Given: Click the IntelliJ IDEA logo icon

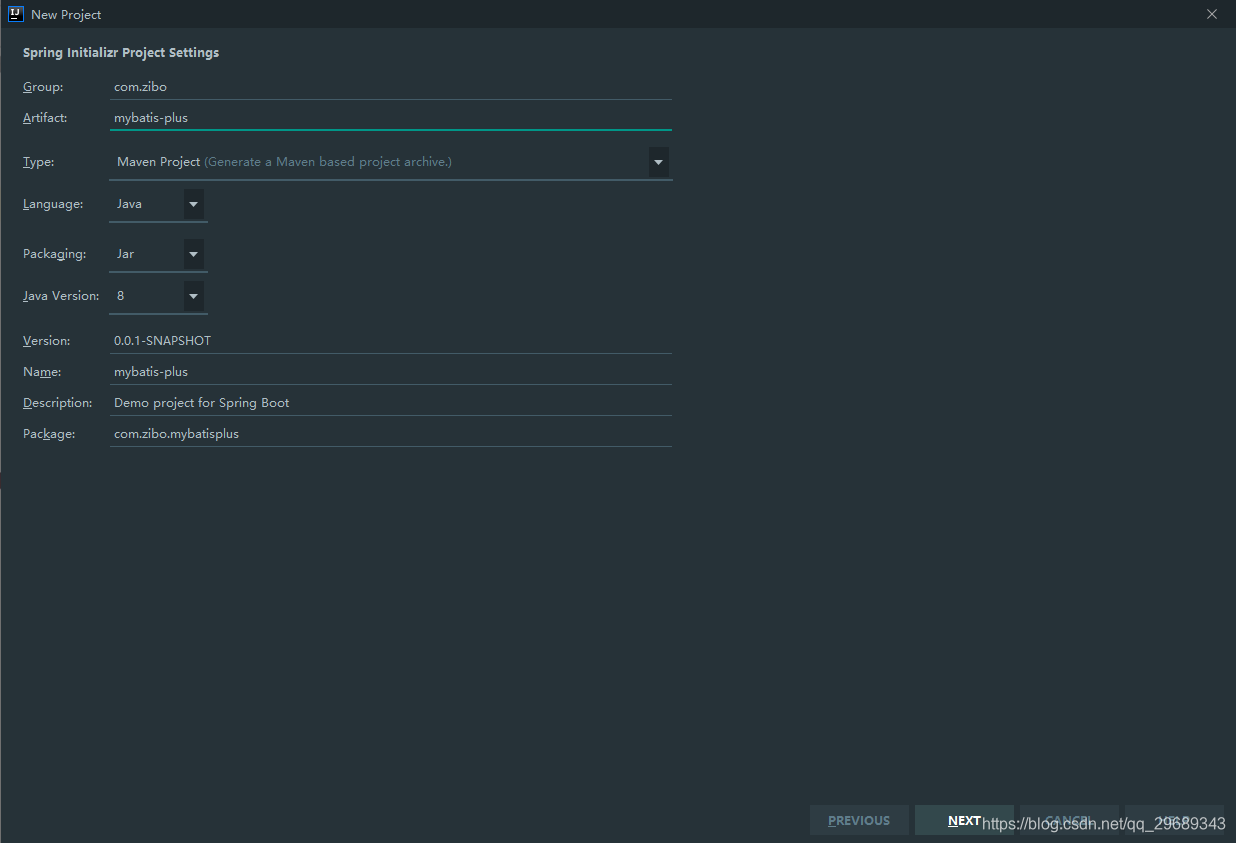Looking at the screenshot, I should click(x=15, y=14).
